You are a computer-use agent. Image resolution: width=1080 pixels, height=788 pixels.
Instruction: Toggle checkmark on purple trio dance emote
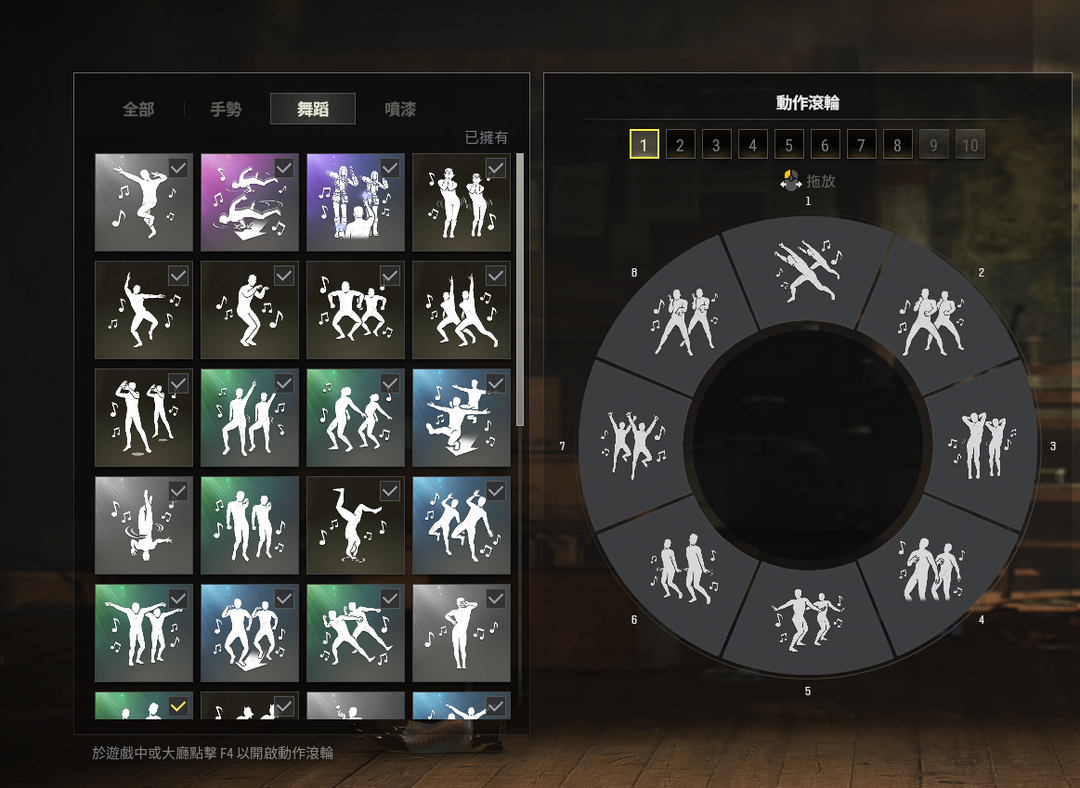pyautogui.click(x=390, y=168)
